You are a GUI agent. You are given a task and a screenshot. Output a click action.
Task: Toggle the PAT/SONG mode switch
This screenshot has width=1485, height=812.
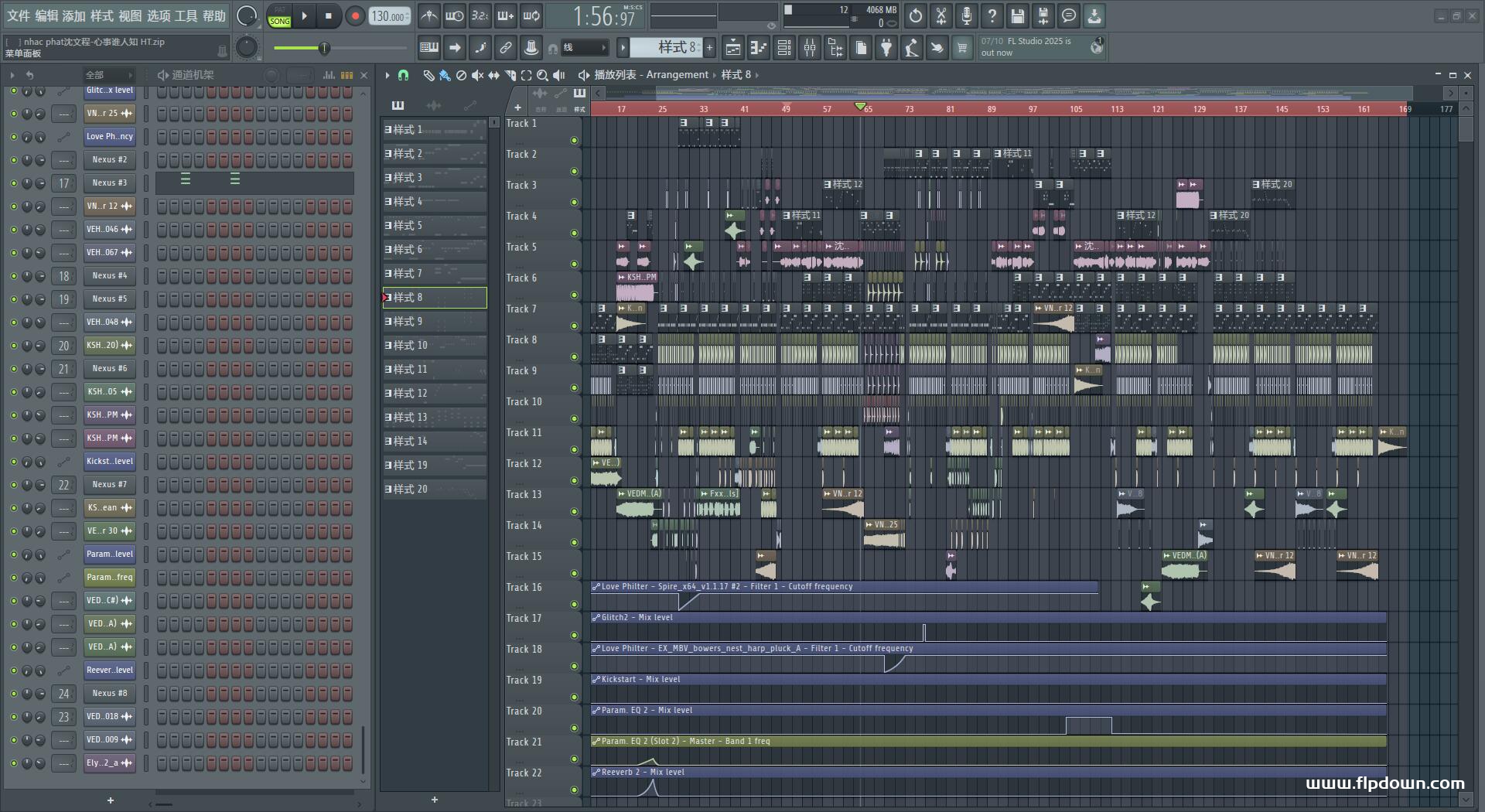(279, 15)
